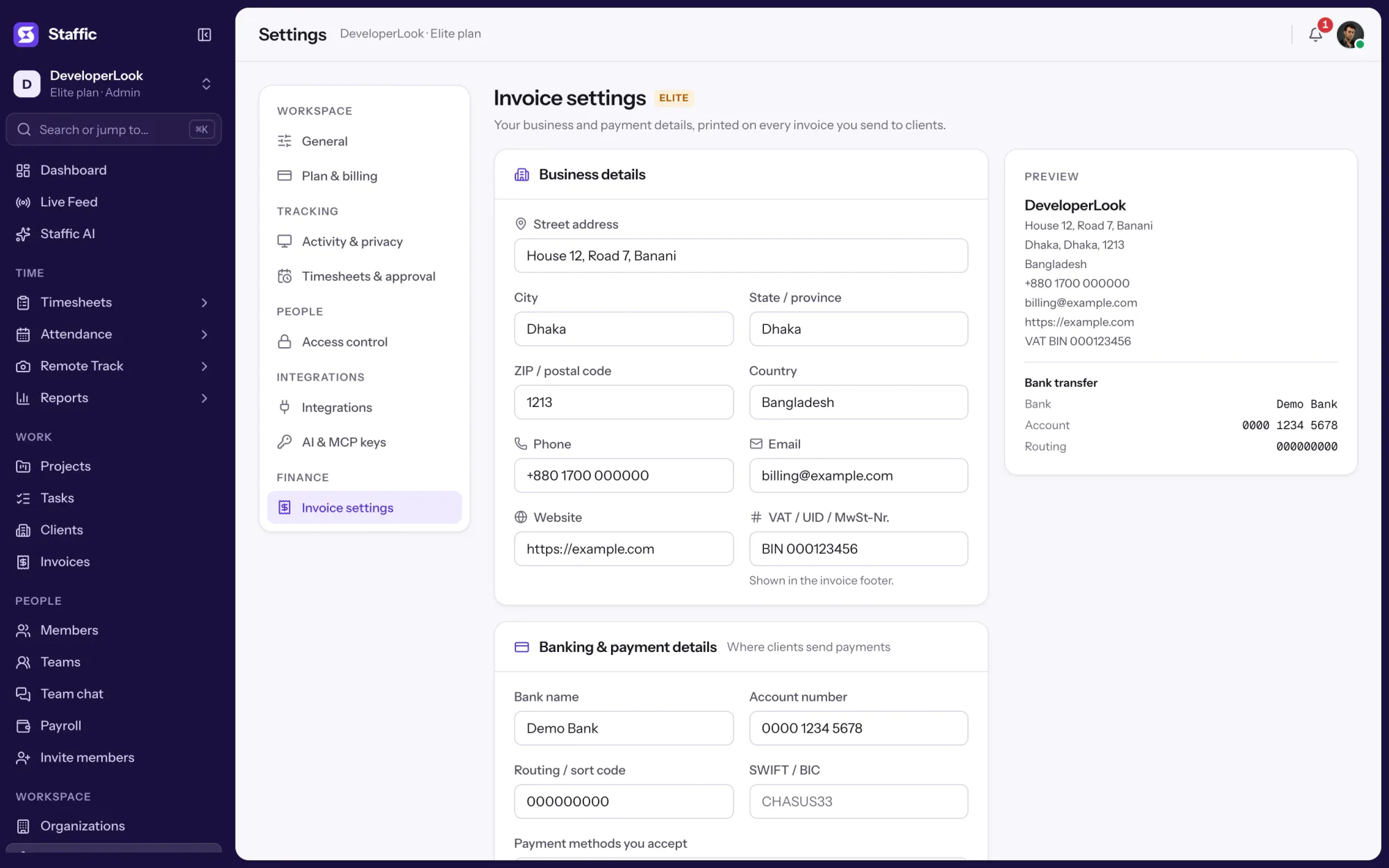This screenshot has height=868, width=1389.
Task: Open Integrations settings
Action: (x=365, y=408)
